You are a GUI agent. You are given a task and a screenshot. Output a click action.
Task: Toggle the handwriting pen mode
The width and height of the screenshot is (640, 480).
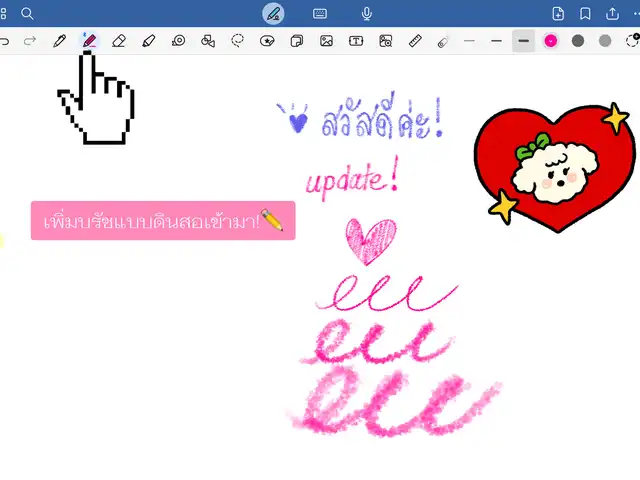pos(273,13)
